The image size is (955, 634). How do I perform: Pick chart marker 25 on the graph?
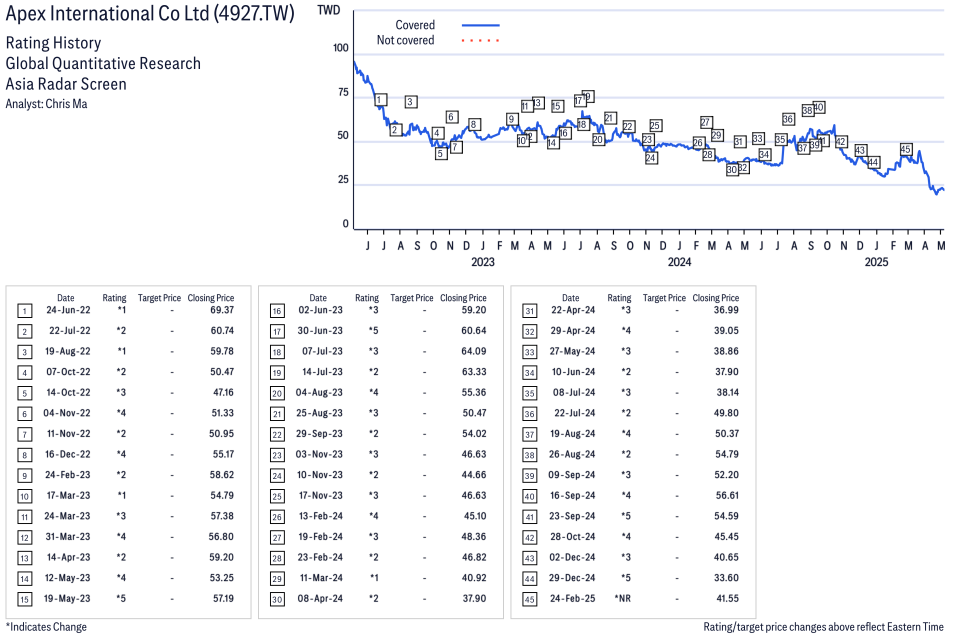point(655,125)
